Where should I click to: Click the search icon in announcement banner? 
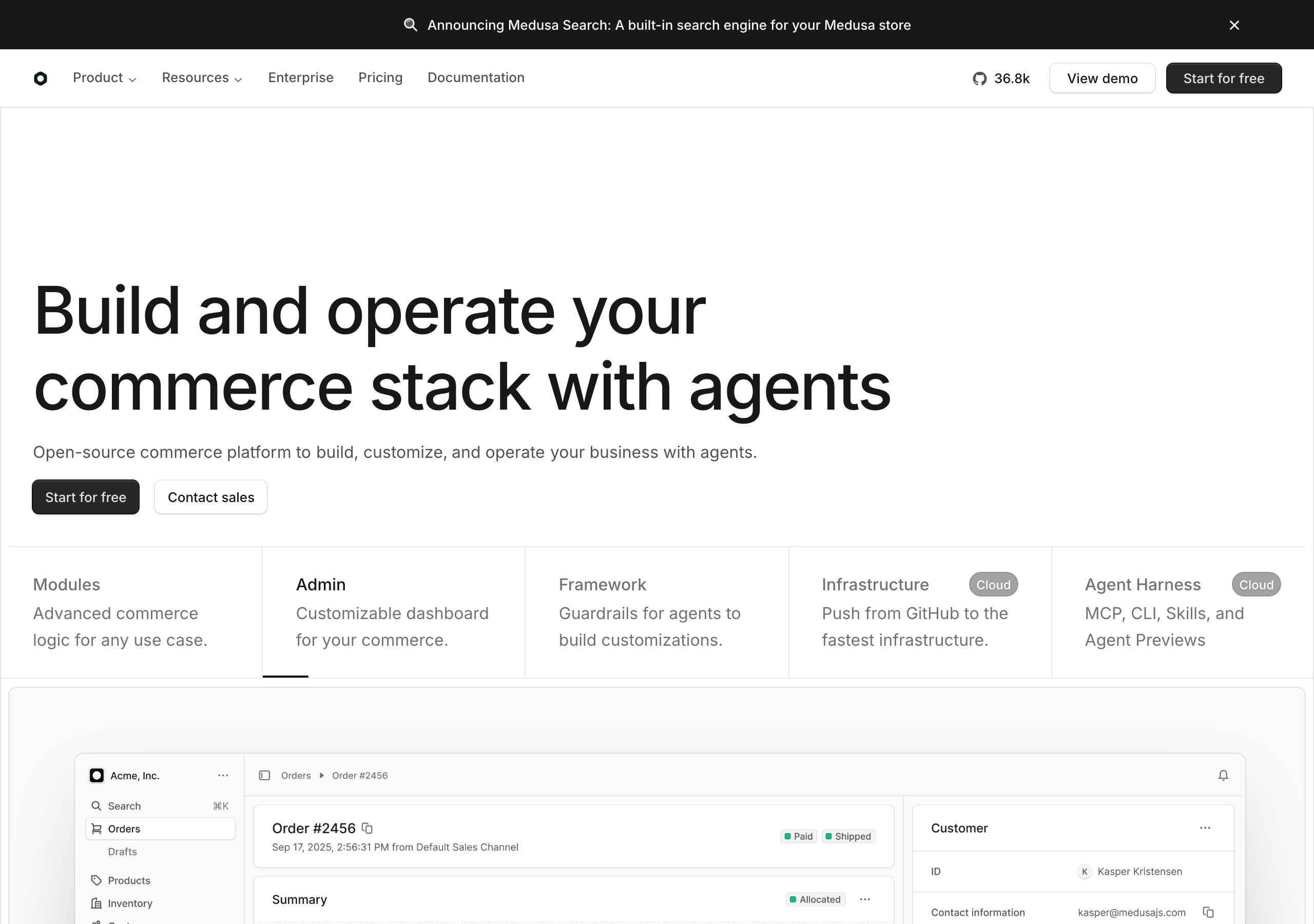click(410, 25)
